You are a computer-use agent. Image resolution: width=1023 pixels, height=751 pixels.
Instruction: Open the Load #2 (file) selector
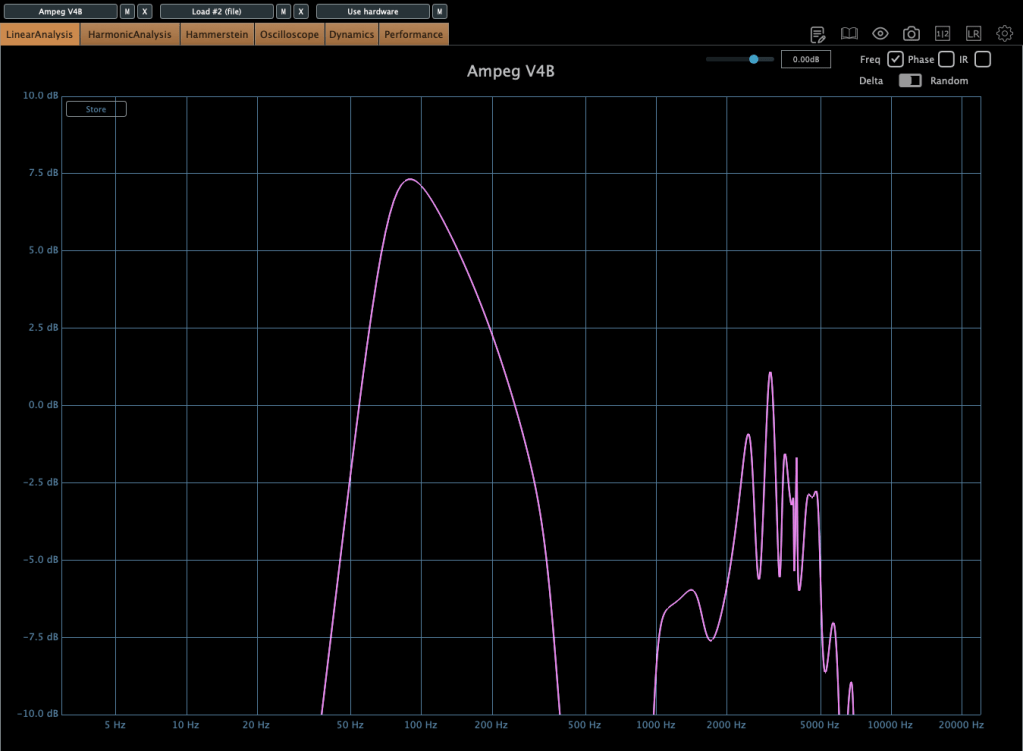216,11
